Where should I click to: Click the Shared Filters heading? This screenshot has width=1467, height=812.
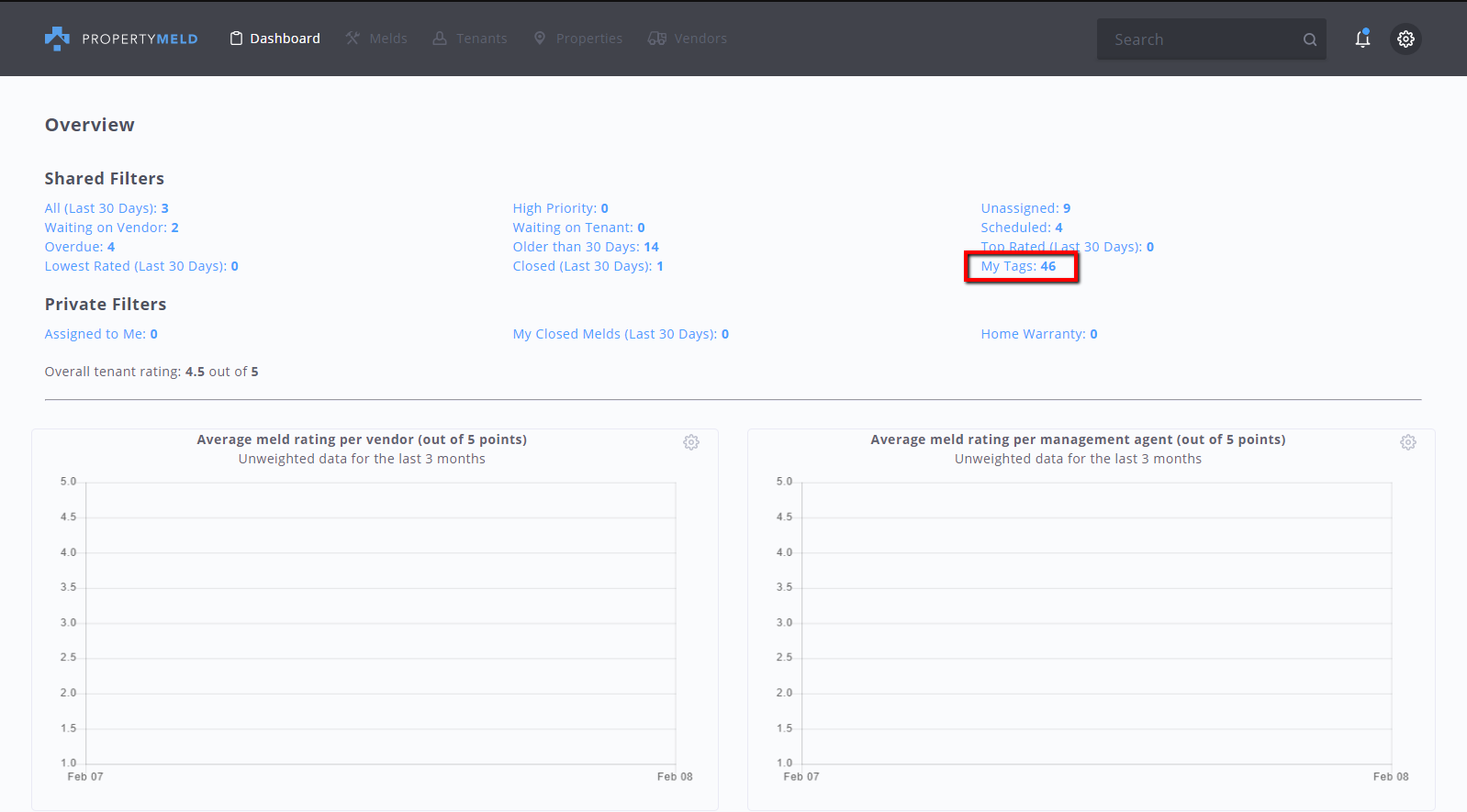point(105,179)
